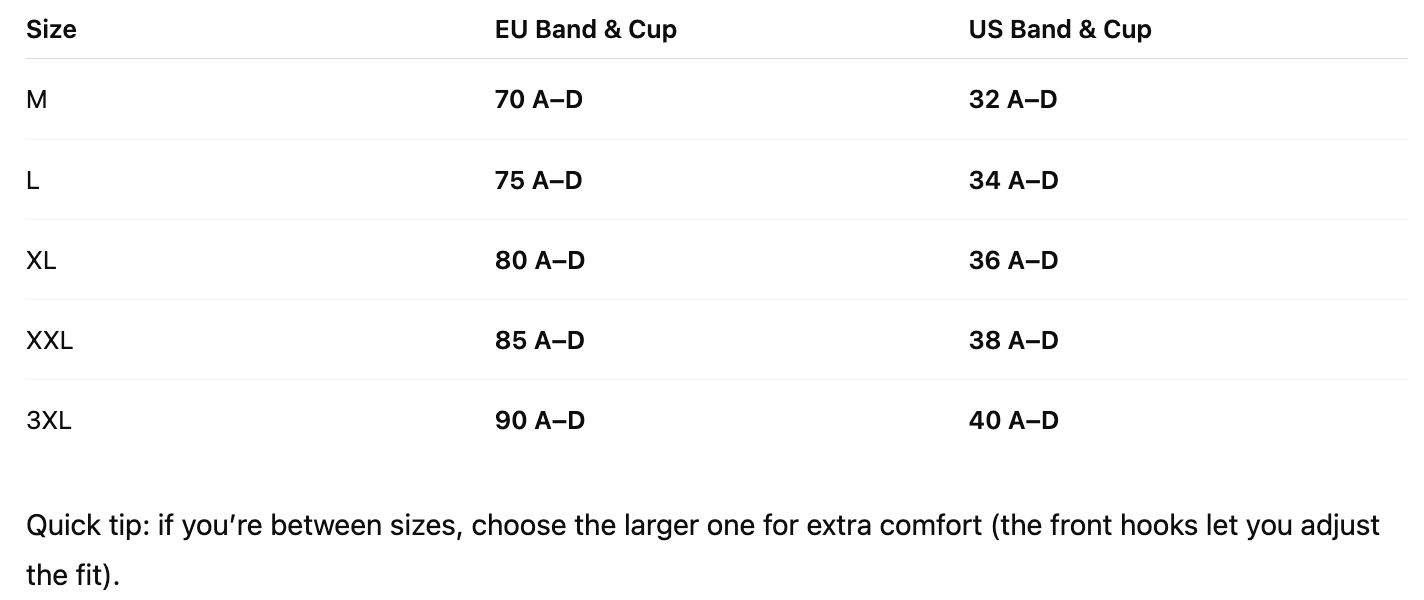The width and height of the screenshot is (1424, 600).
Task: Click the US Band & Cup header
Action: pos(1060,30)
